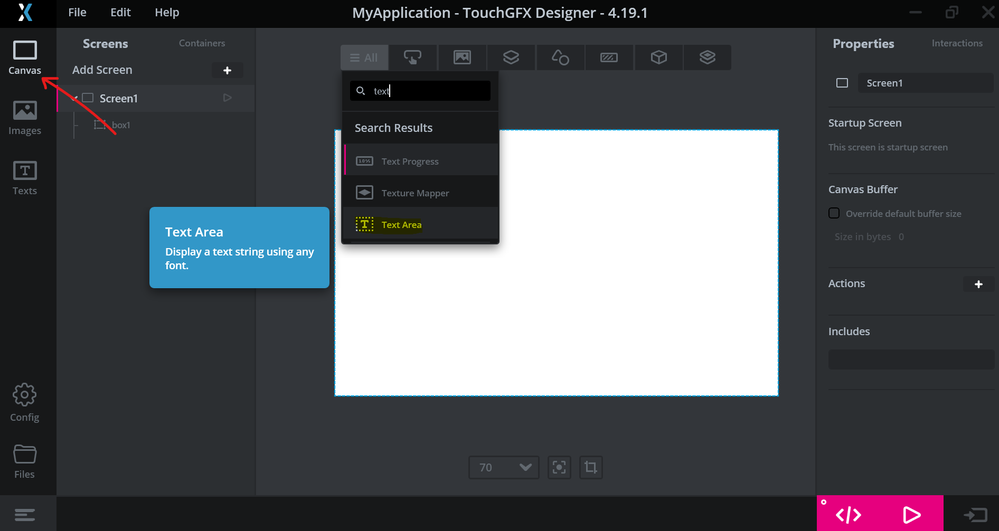Run the simulator play button
Image resolution: width=999 pixels, height=531 pixels.
point(912,514)
